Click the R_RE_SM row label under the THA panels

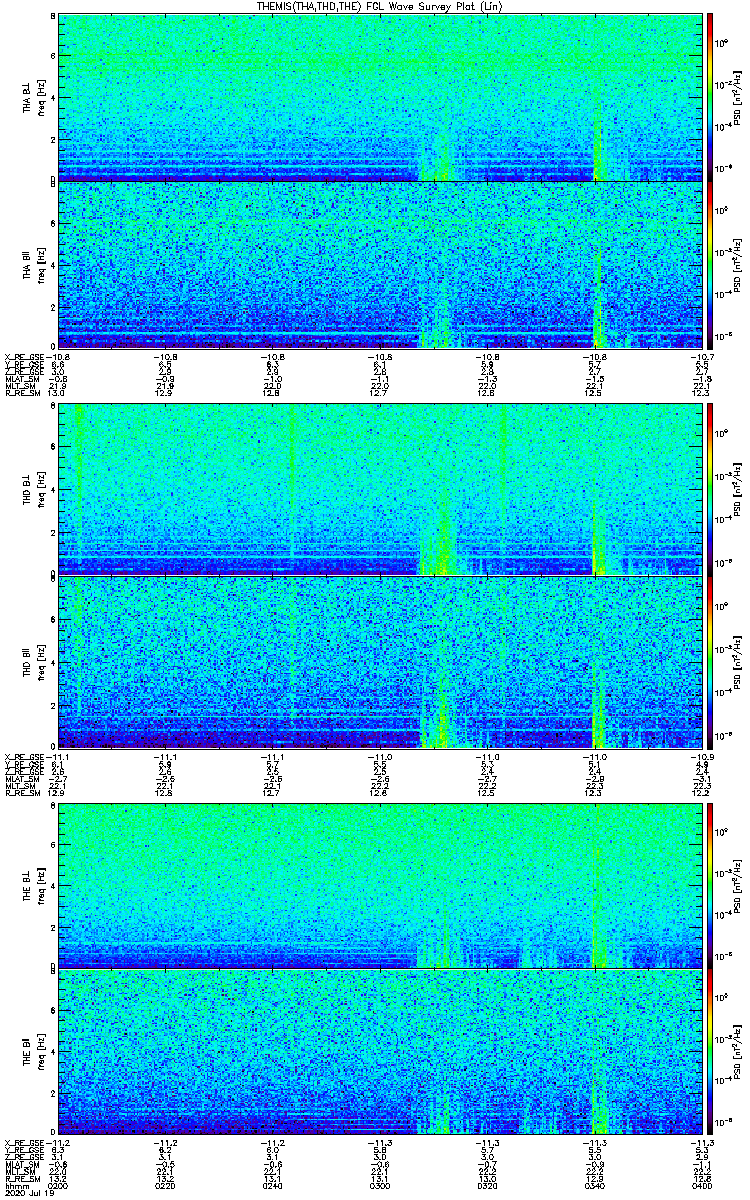[x=22, y=394]
